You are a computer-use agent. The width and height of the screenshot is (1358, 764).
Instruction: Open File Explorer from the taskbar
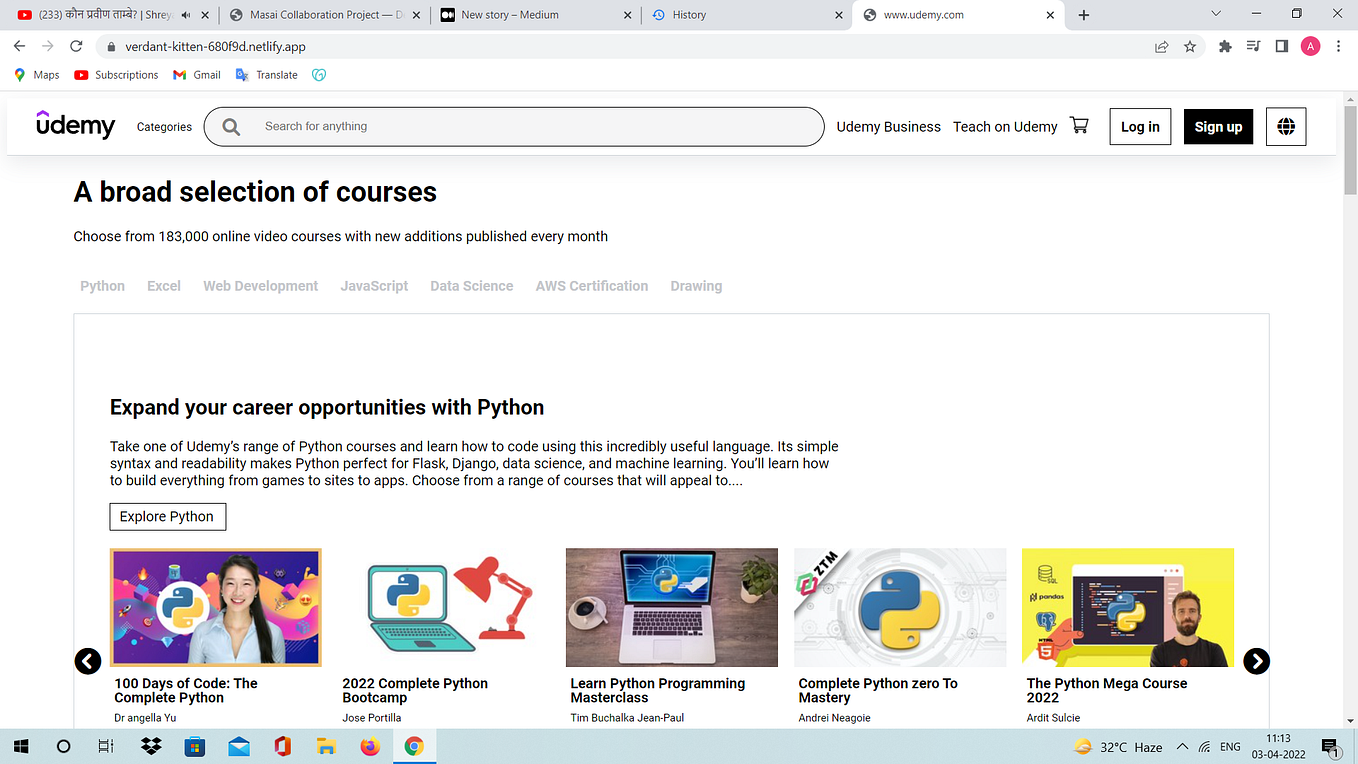(x=325, y=746)
